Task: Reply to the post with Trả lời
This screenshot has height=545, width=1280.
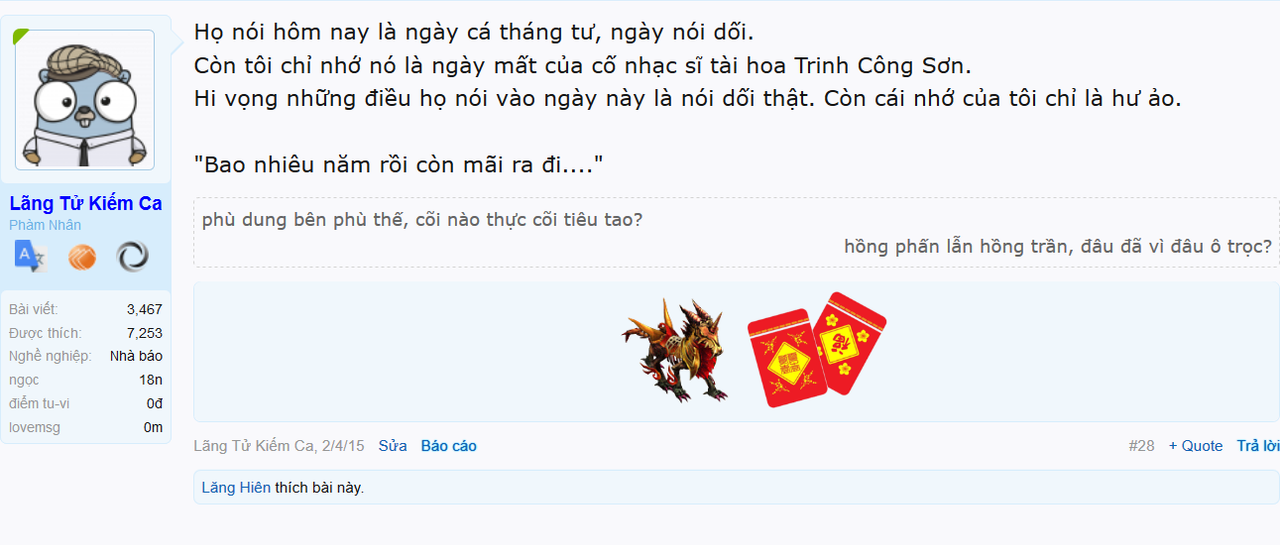Action: [1258, 446]
